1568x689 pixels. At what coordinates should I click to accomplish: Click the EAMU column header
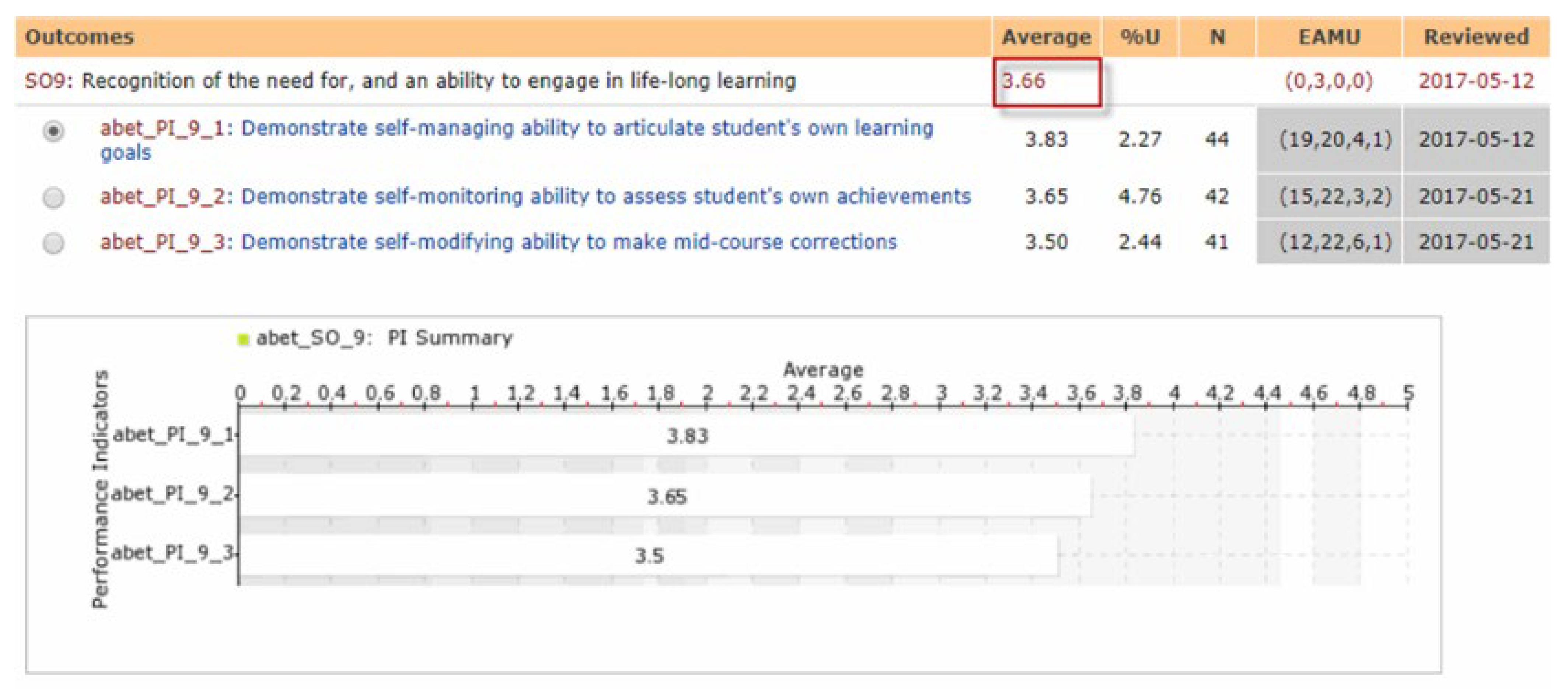[x=1330, y=37]
